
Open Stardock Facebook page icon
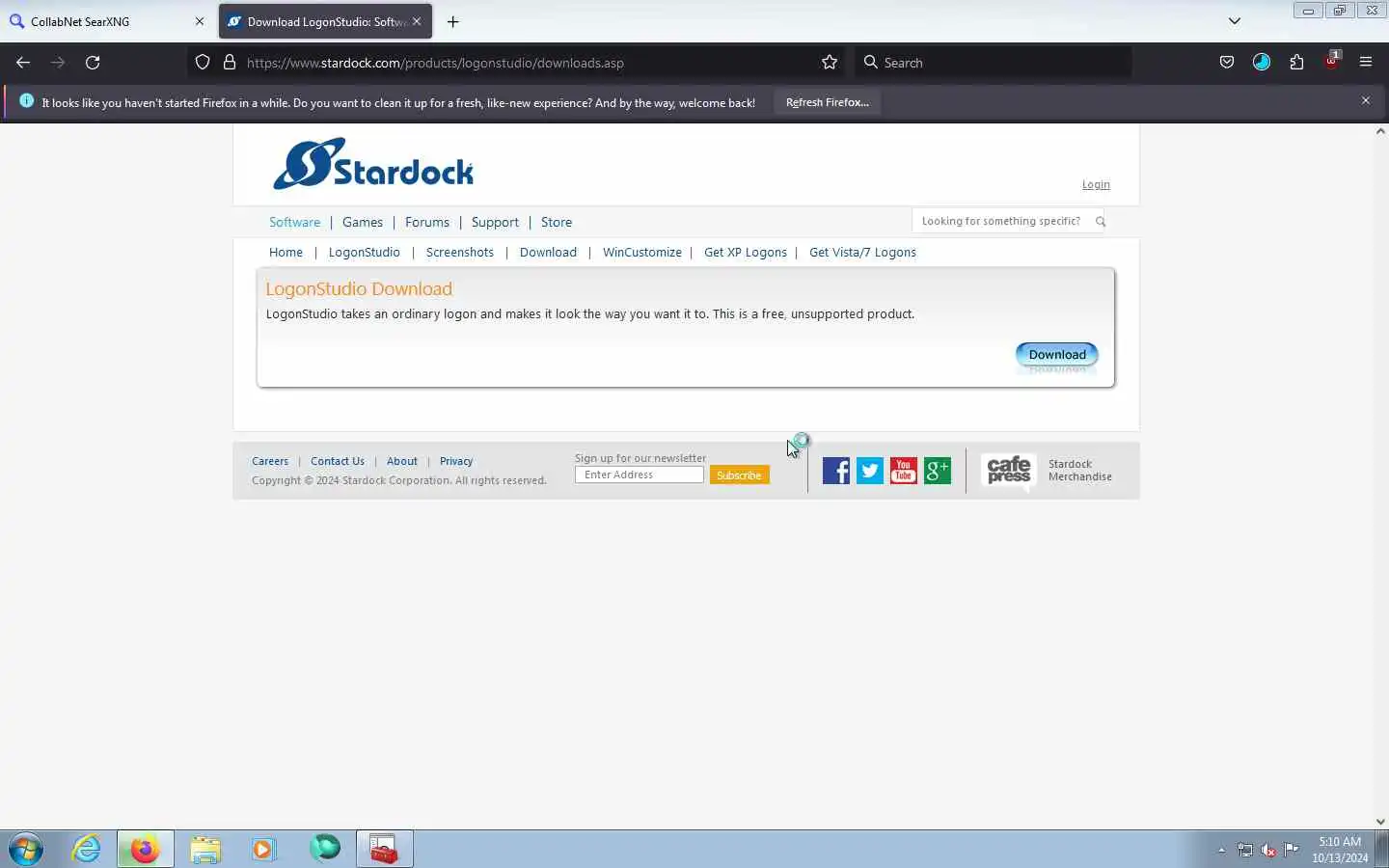coord(836,471)
